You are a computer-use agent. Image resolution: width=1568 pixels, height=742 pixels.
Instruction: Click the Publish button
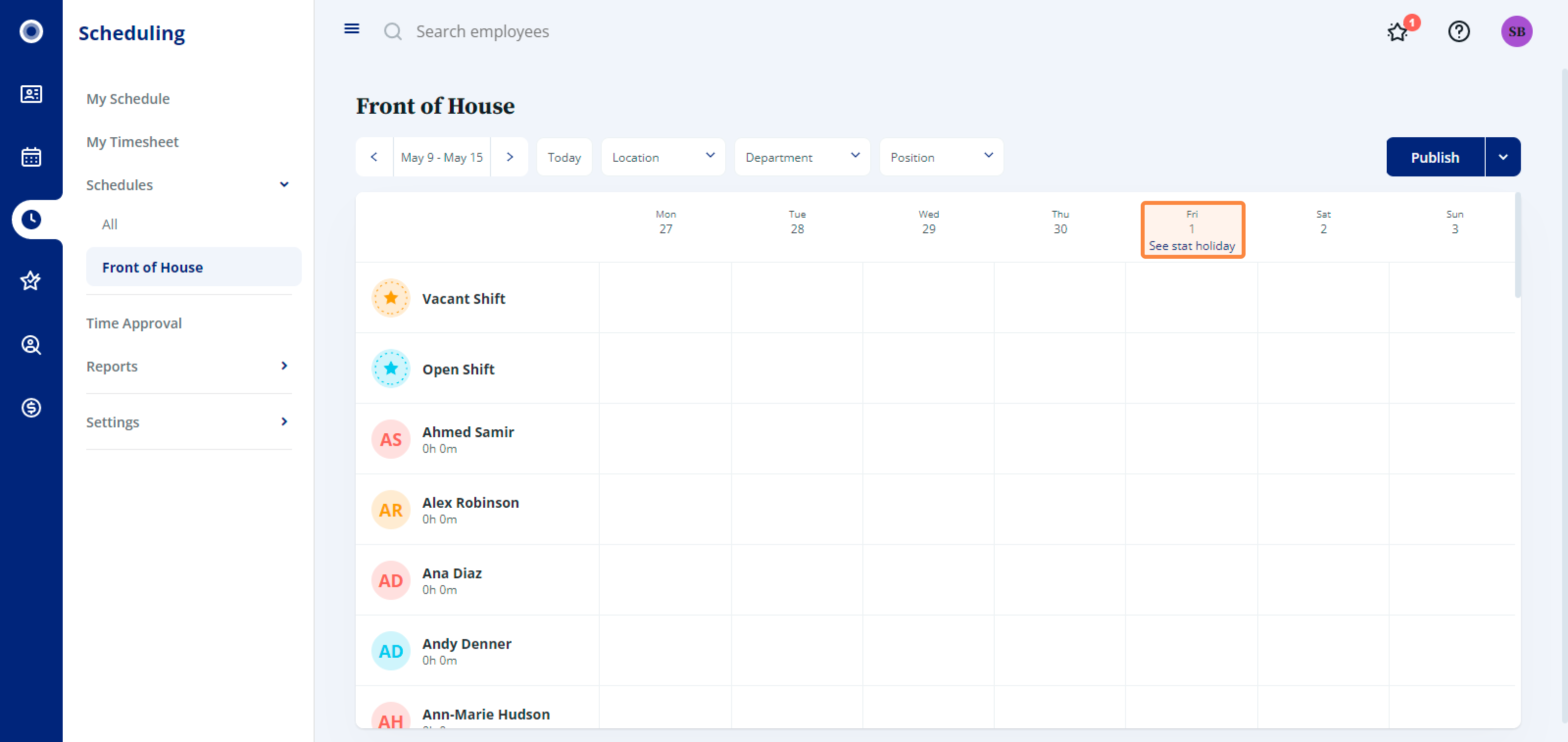1435,157
